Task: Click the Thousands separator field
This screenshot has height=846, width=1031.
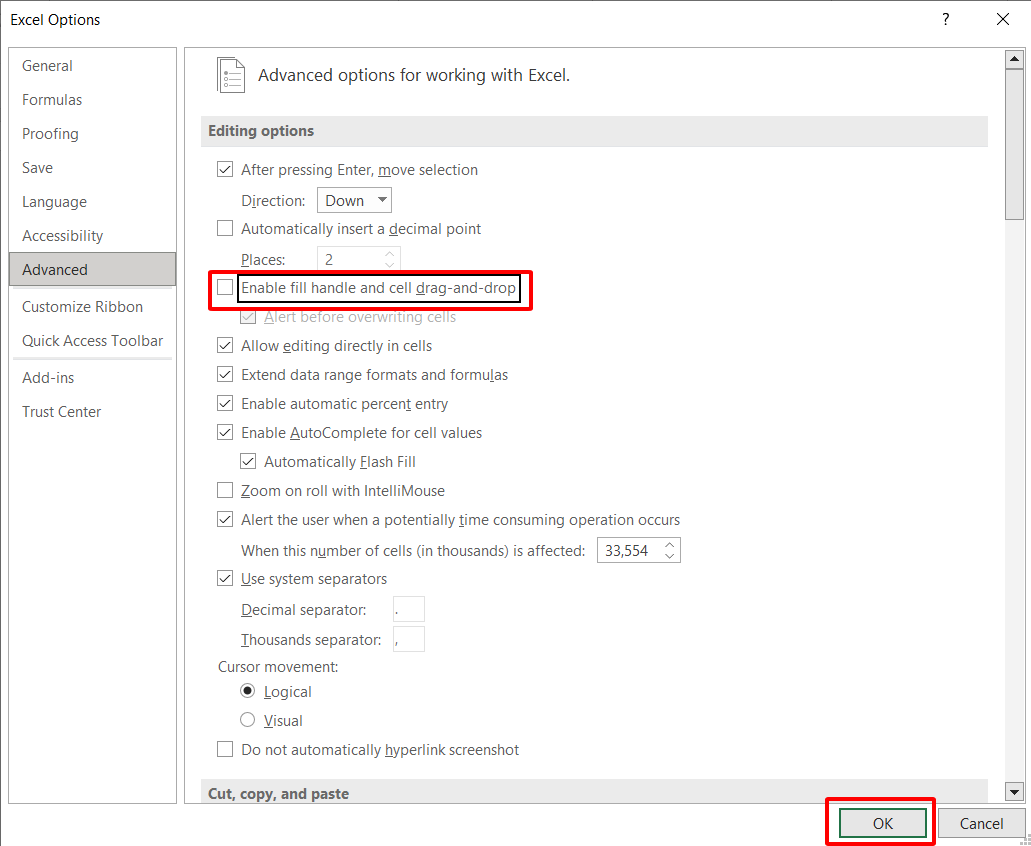Action: click(408, 639)
